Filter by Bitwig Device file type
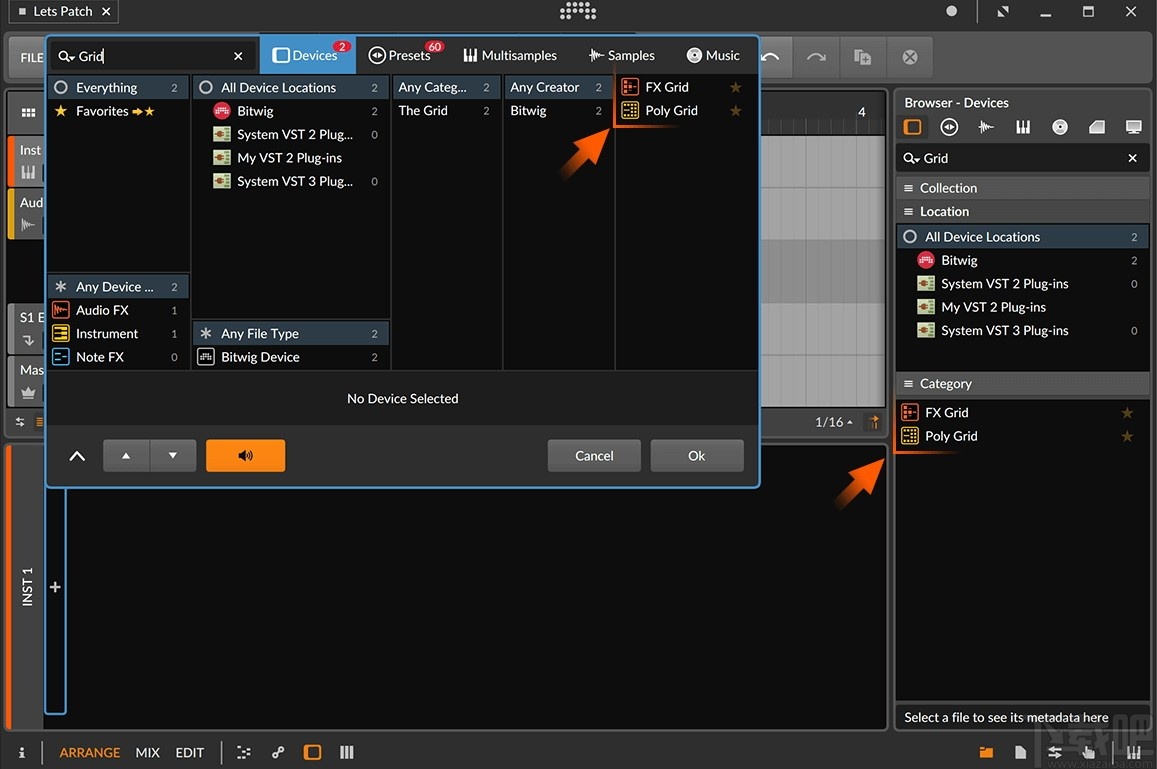The image size is (1157, 769). 291,357
